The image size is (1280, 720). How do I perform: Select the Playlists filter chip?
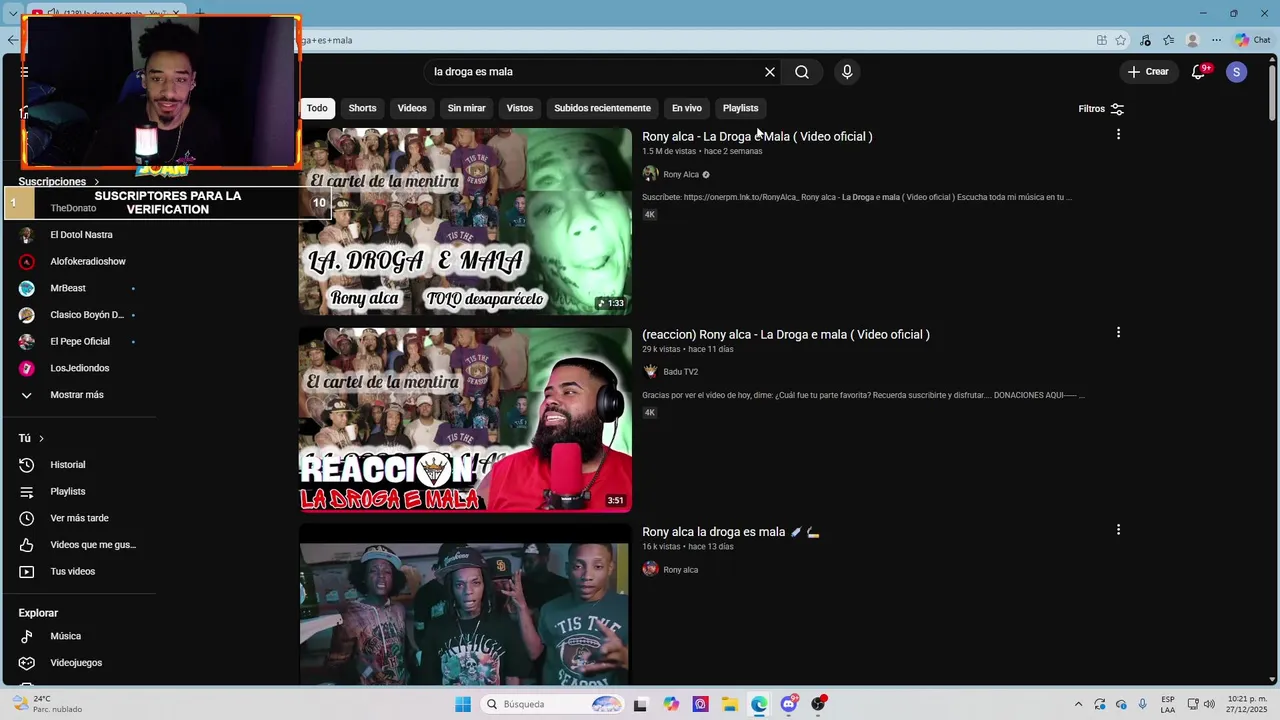coord(740,108)
